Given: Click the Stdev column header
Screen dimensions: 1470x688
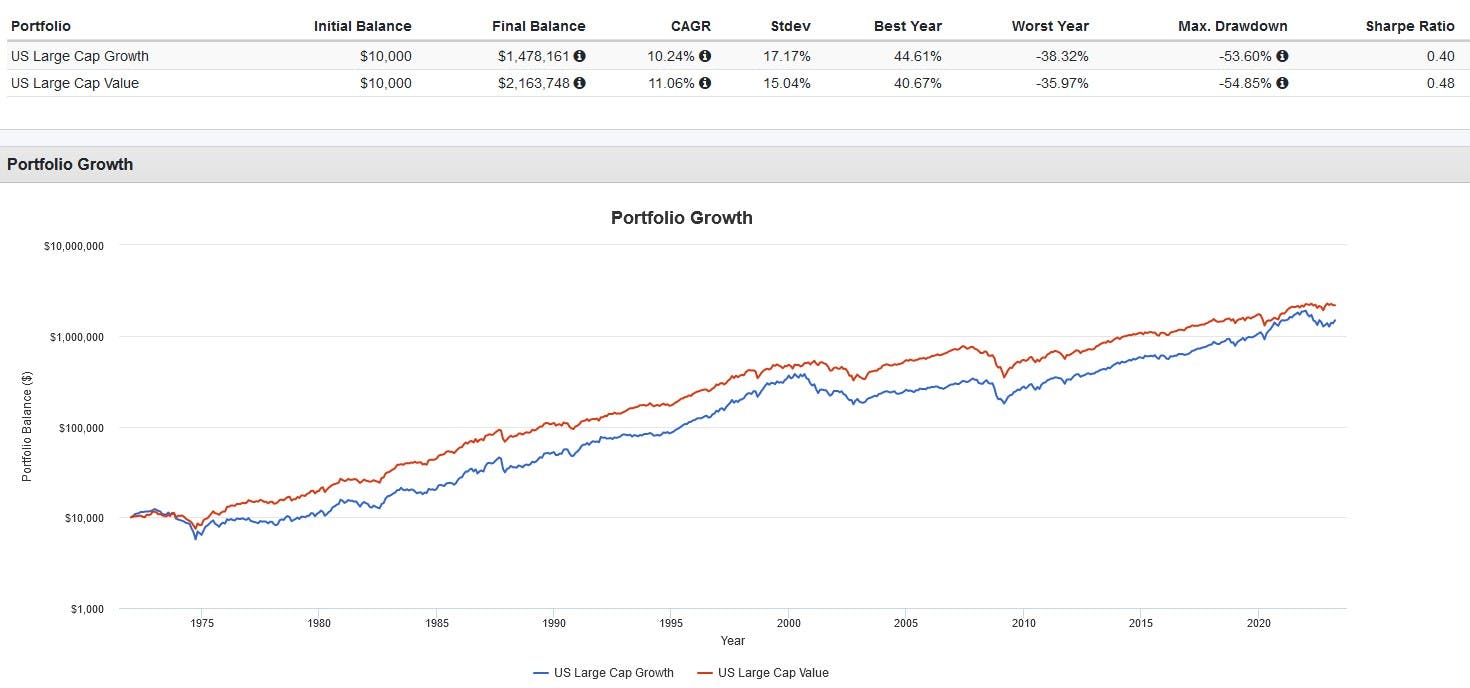Looking at the screenshot, I should 791,26.
